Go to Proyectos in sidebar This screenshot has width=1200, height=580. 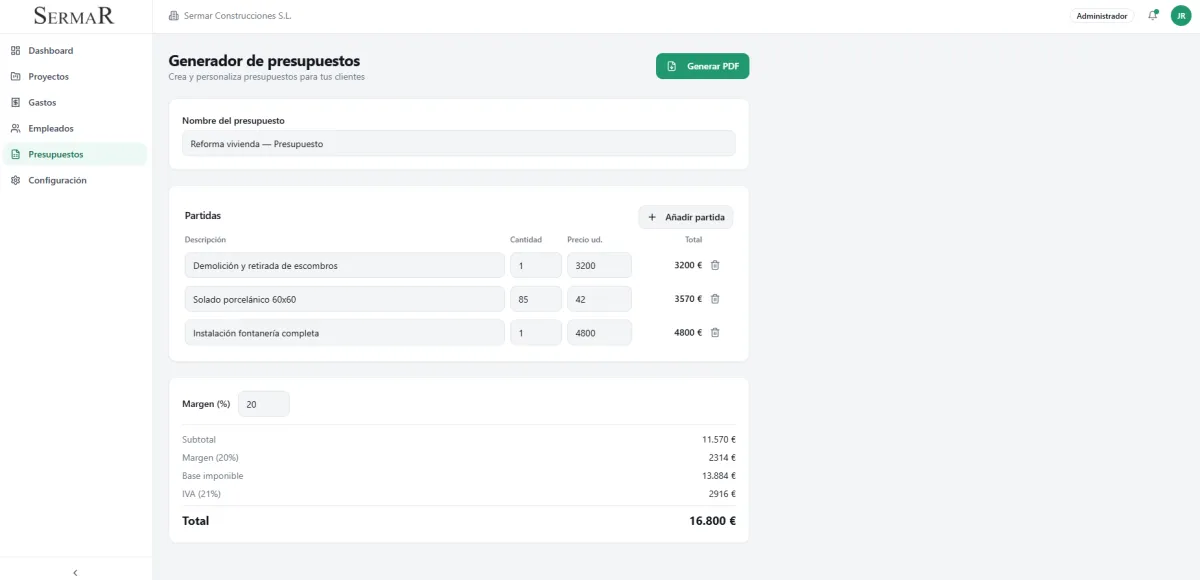click(48, 76)
